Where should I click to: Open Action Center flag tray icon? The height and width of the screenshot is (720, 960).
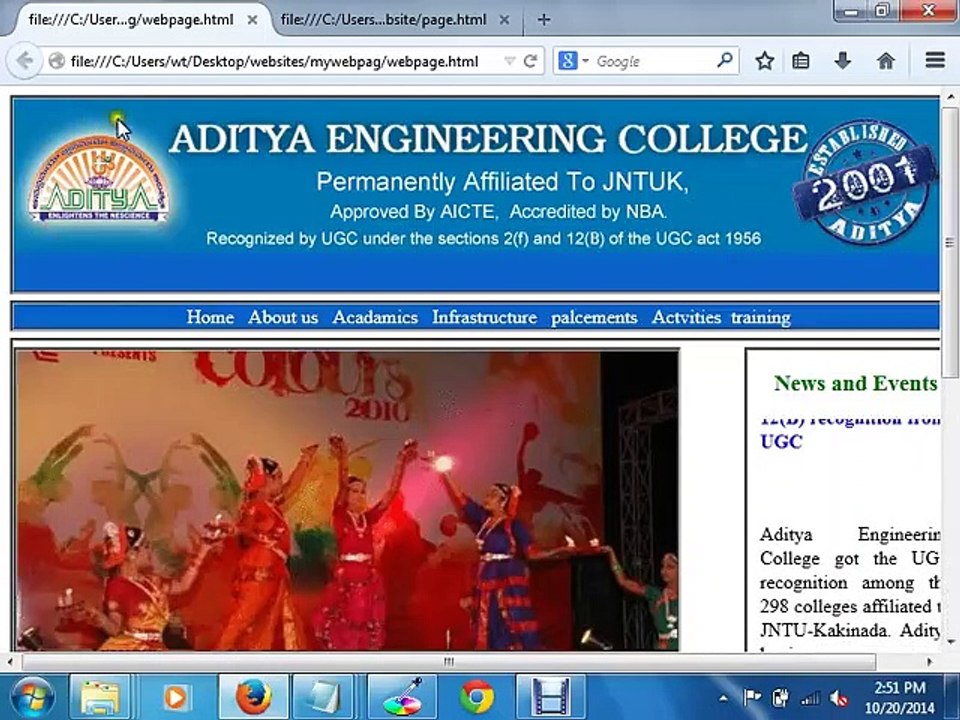[x=751, y=697]
